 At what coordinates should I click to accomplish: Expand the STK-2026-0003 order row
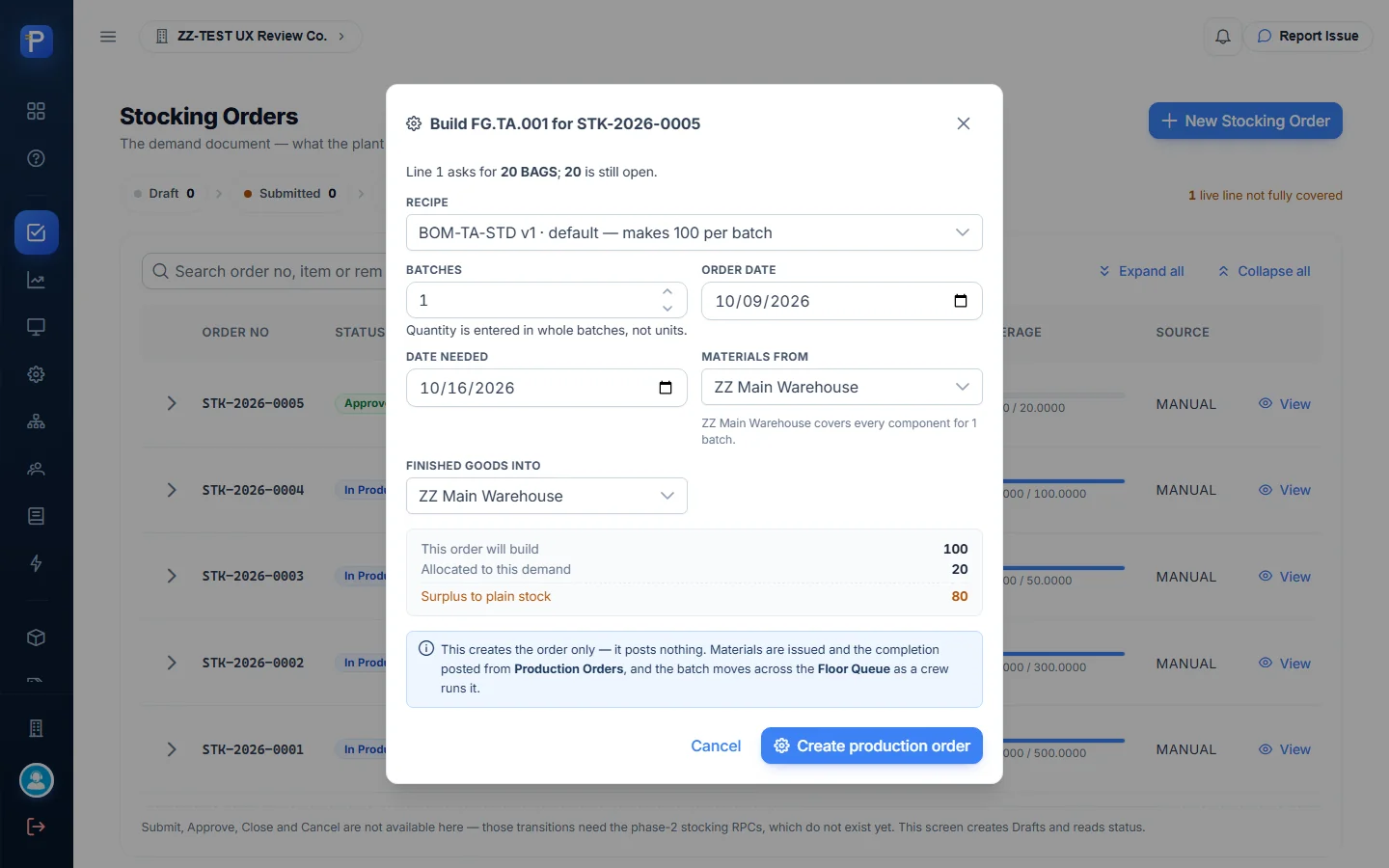click(x=172, y=576)
